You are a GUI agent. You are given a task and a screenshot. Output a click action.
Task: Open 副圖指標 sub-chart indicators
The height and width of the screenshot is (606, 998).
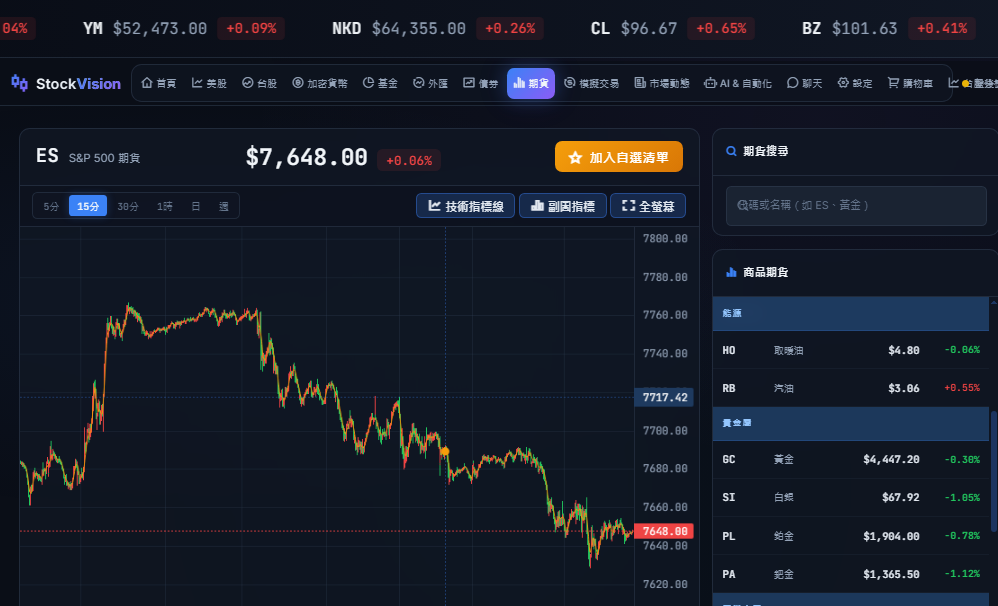563,206
